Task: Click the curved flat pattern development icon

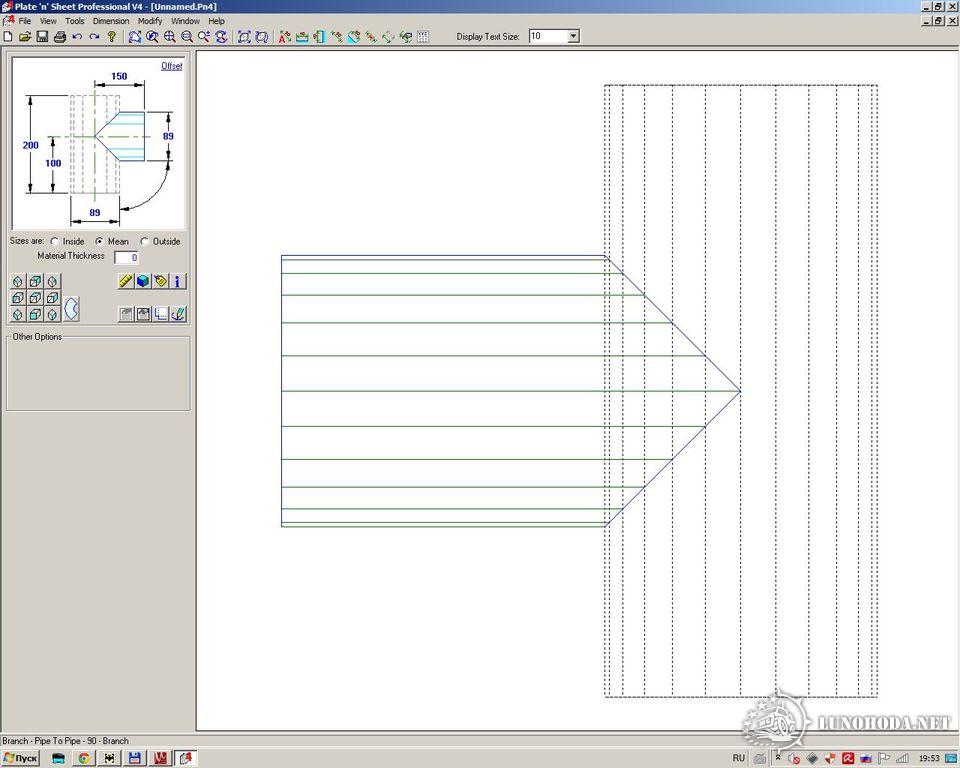Action: pos(72,309)
